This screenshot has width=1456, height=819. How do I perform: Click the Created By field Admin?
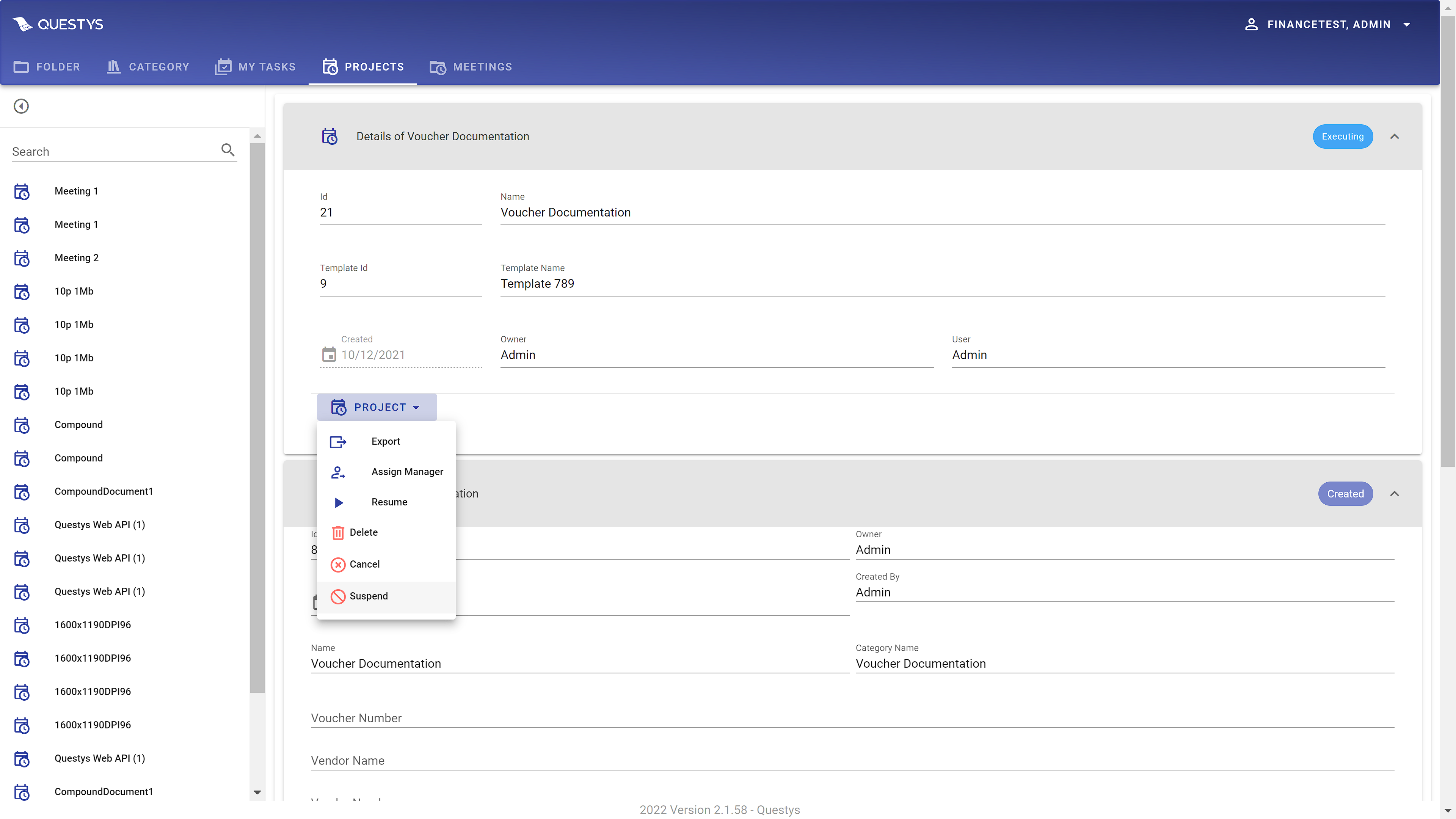pyautogui.click(x=1125, y=592)
